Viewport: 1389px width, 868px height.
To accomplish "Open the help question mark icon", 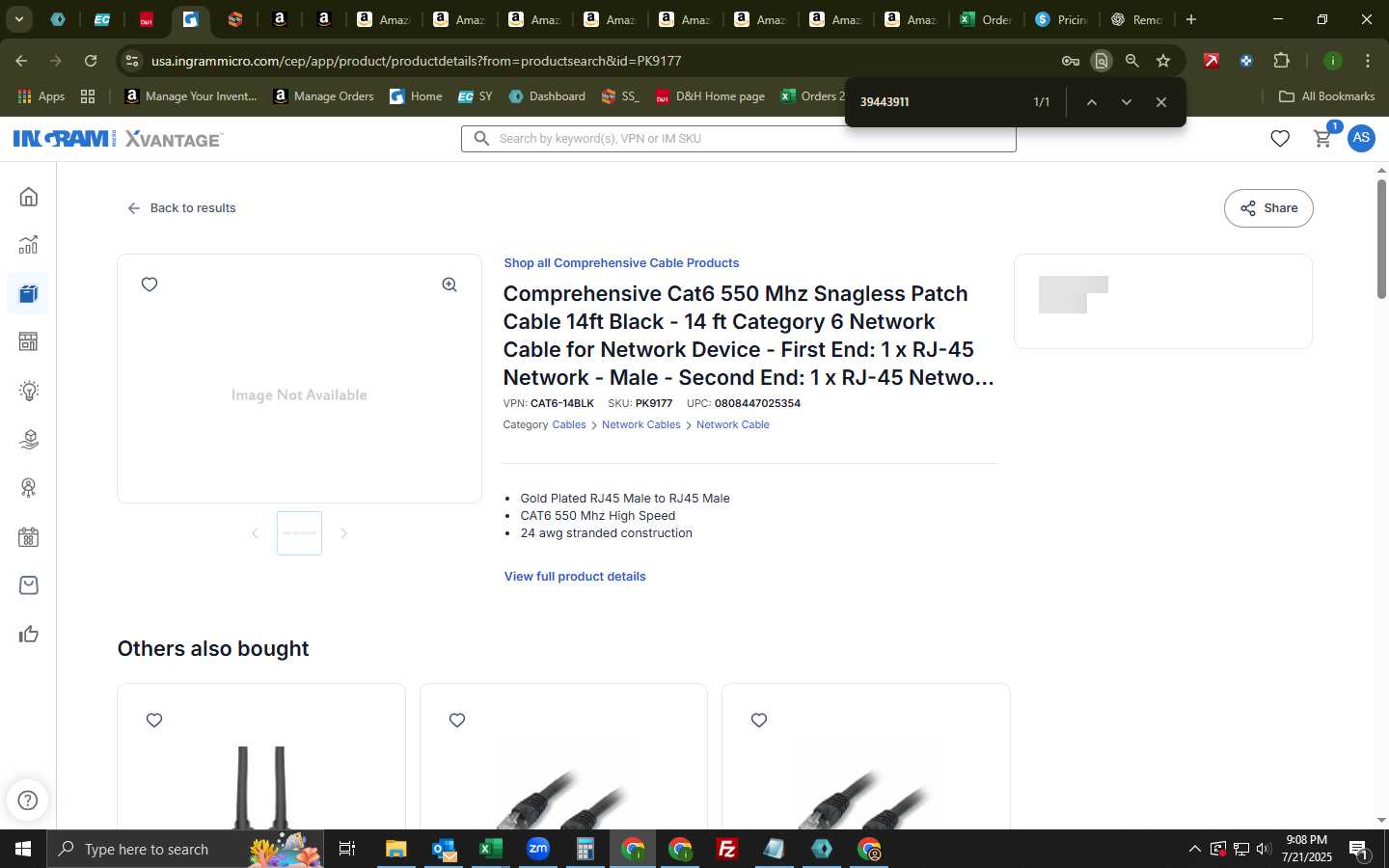I will click(x=28, y=800).
